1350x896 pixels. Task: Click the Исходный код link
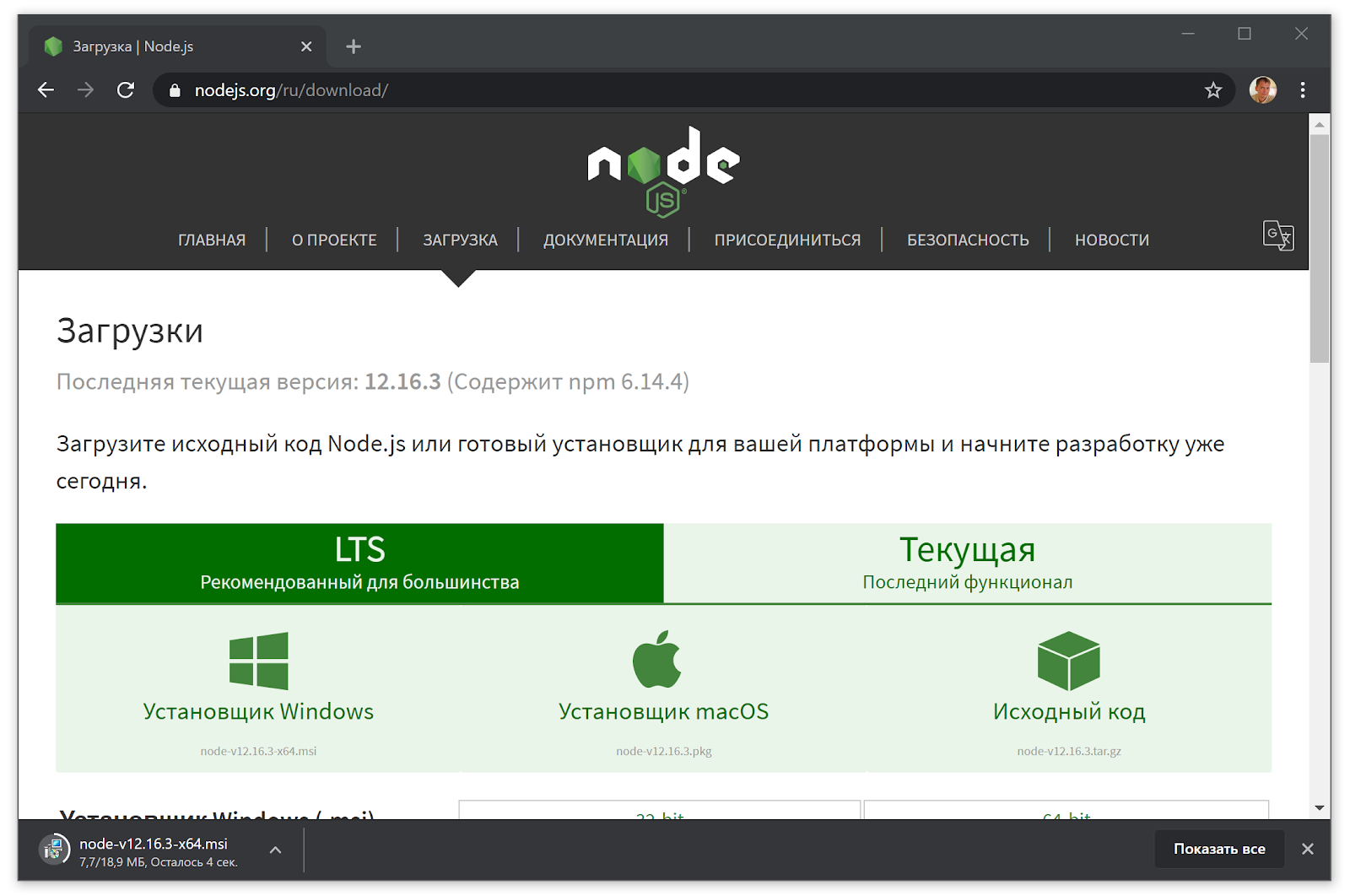pyautogui.click(x=1069, y=711)
